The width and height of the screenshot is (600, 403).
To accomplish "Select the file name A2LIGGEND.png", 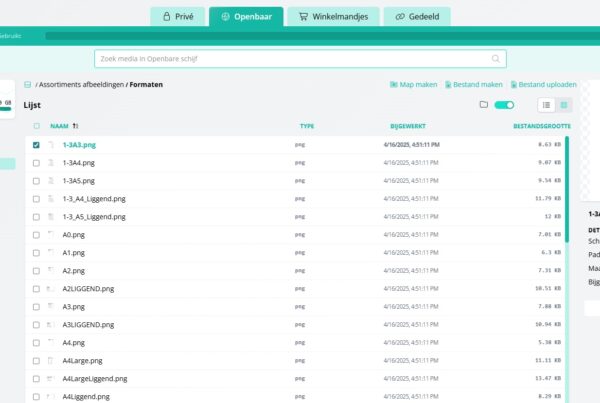I will (x=88, y=289).
